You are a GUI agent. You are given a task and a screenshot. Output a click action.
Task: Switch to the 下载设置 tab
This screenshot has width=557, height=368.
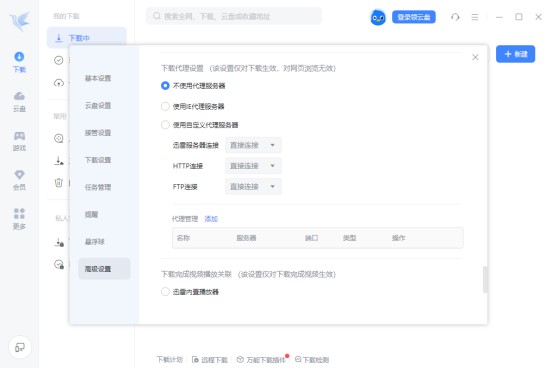tap(98, 160)
